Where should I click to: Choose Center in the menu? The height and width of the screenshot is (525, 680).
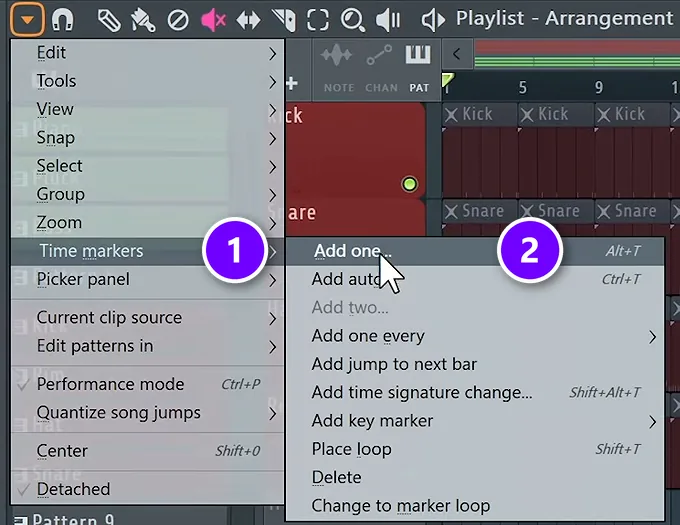click(147, 451)
